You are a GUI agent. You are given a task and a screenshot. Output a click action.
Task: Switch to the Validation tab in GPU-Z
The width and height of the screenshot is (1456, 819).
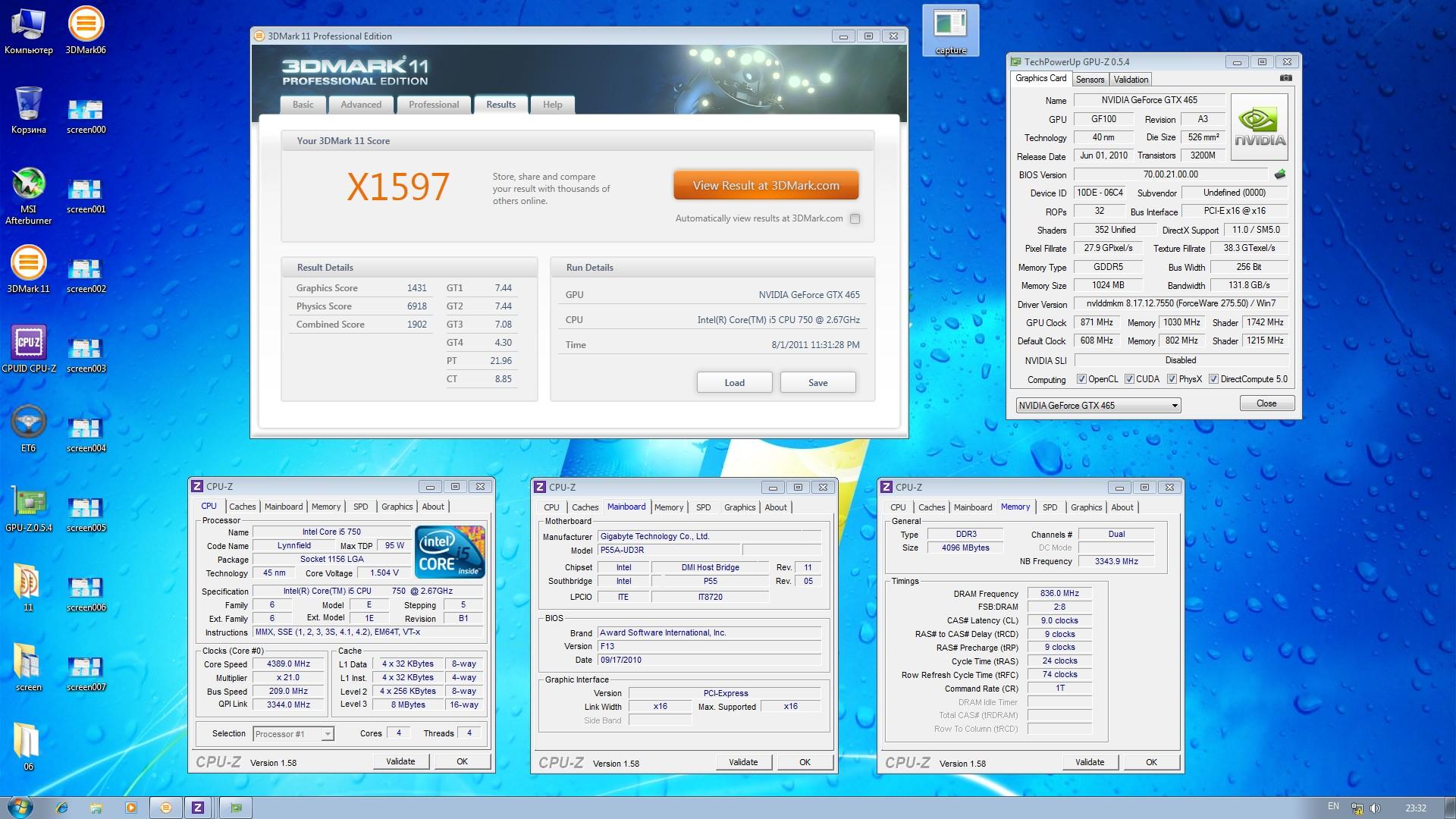coord(1131,80)
